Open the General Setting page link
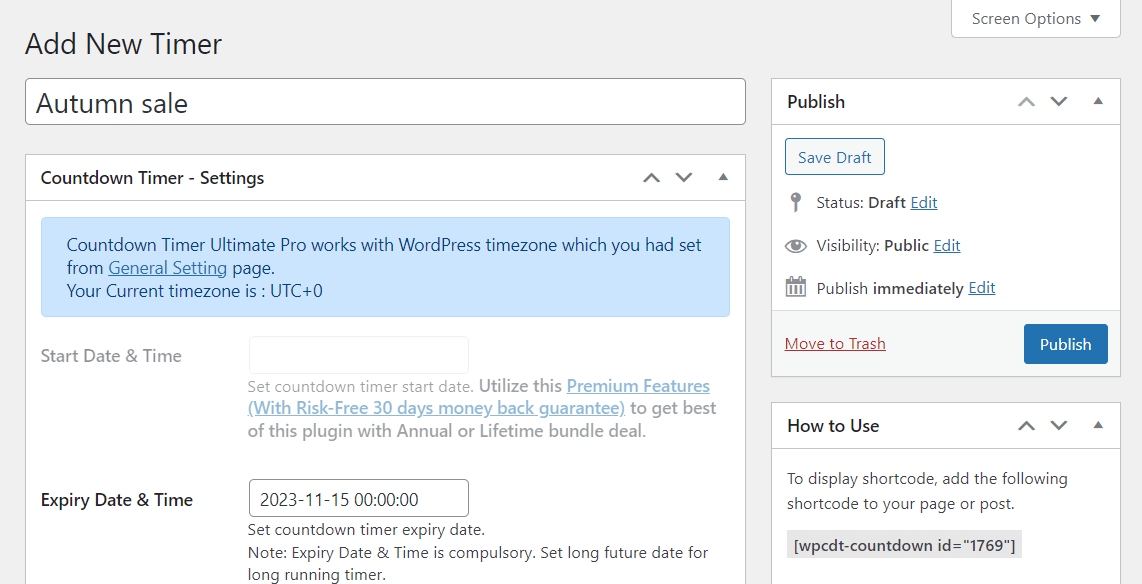Viewport: 1142px width, 584px height. click(x=167, y=267)
